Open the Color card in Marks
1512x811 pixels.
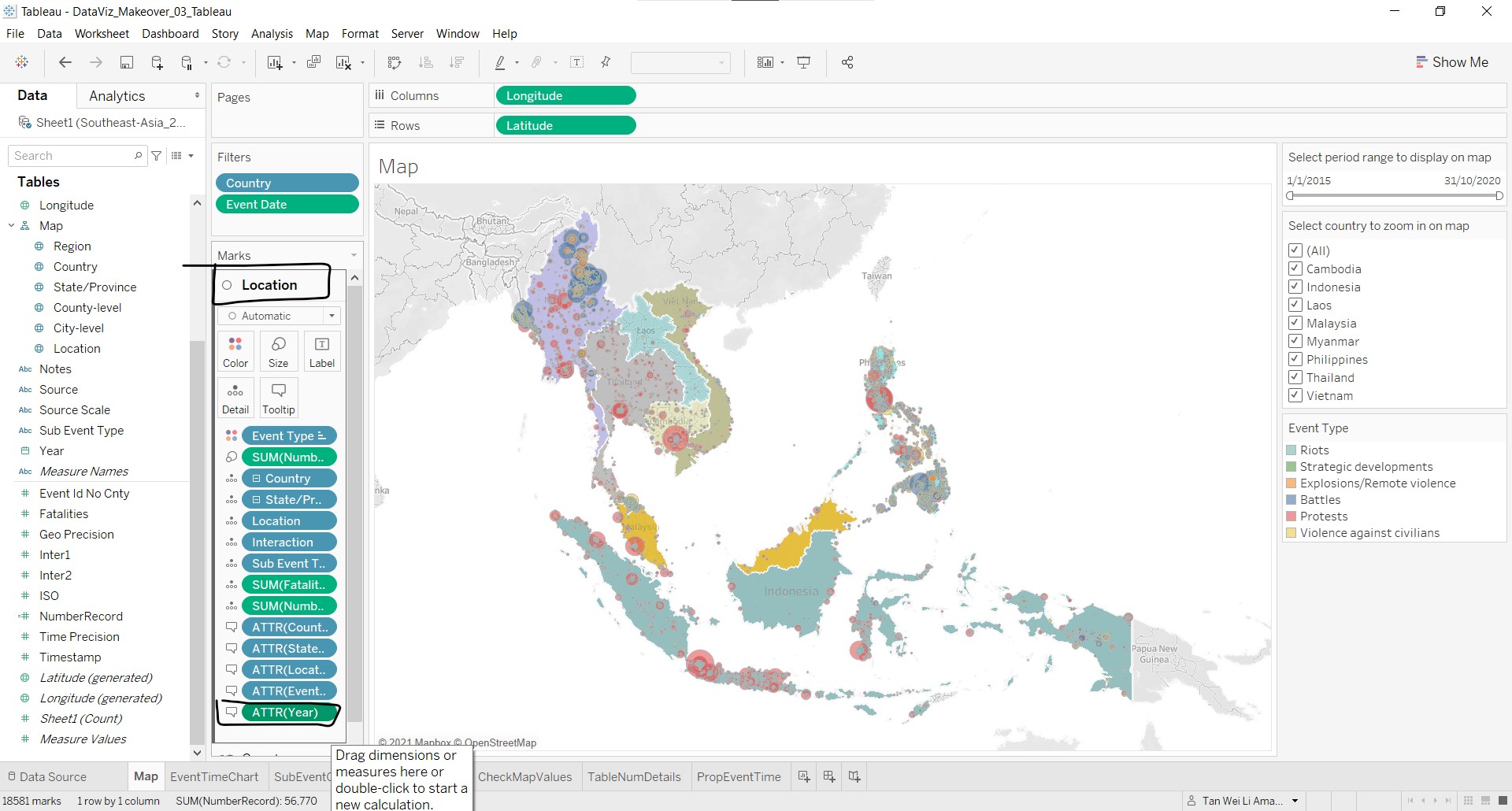(x=235, y=351)
